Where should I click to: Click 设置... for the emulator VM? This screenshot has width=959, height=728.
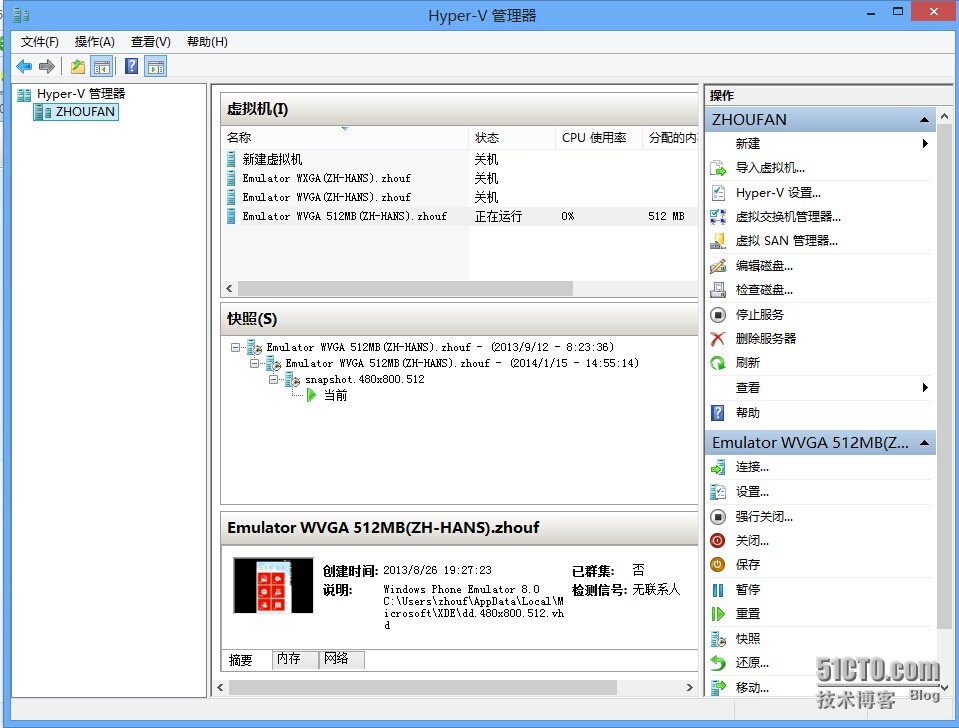tap(752, 492)
